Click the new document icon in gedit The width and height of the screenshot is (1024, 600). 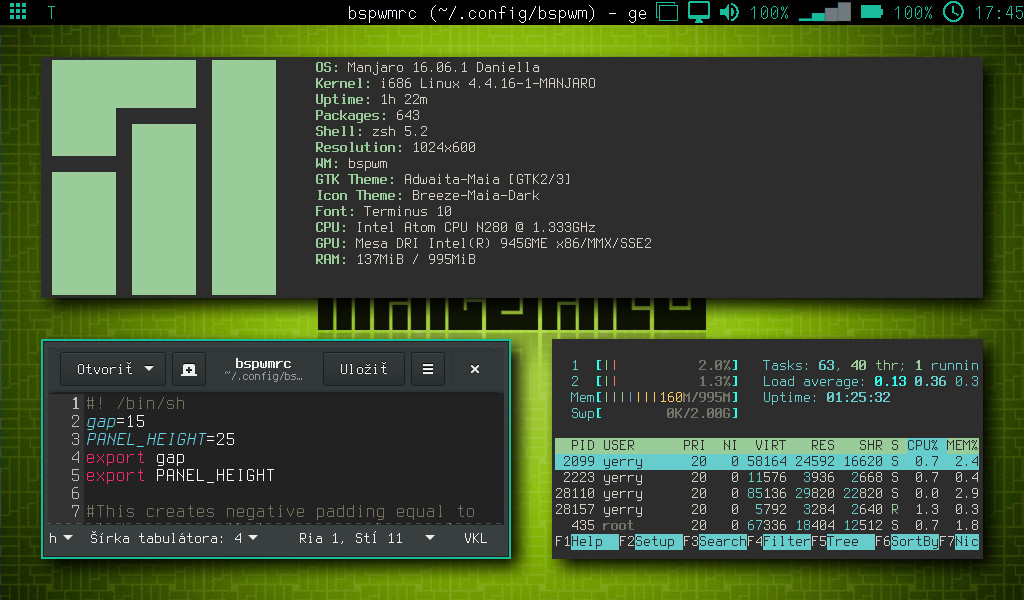point(189,369)
